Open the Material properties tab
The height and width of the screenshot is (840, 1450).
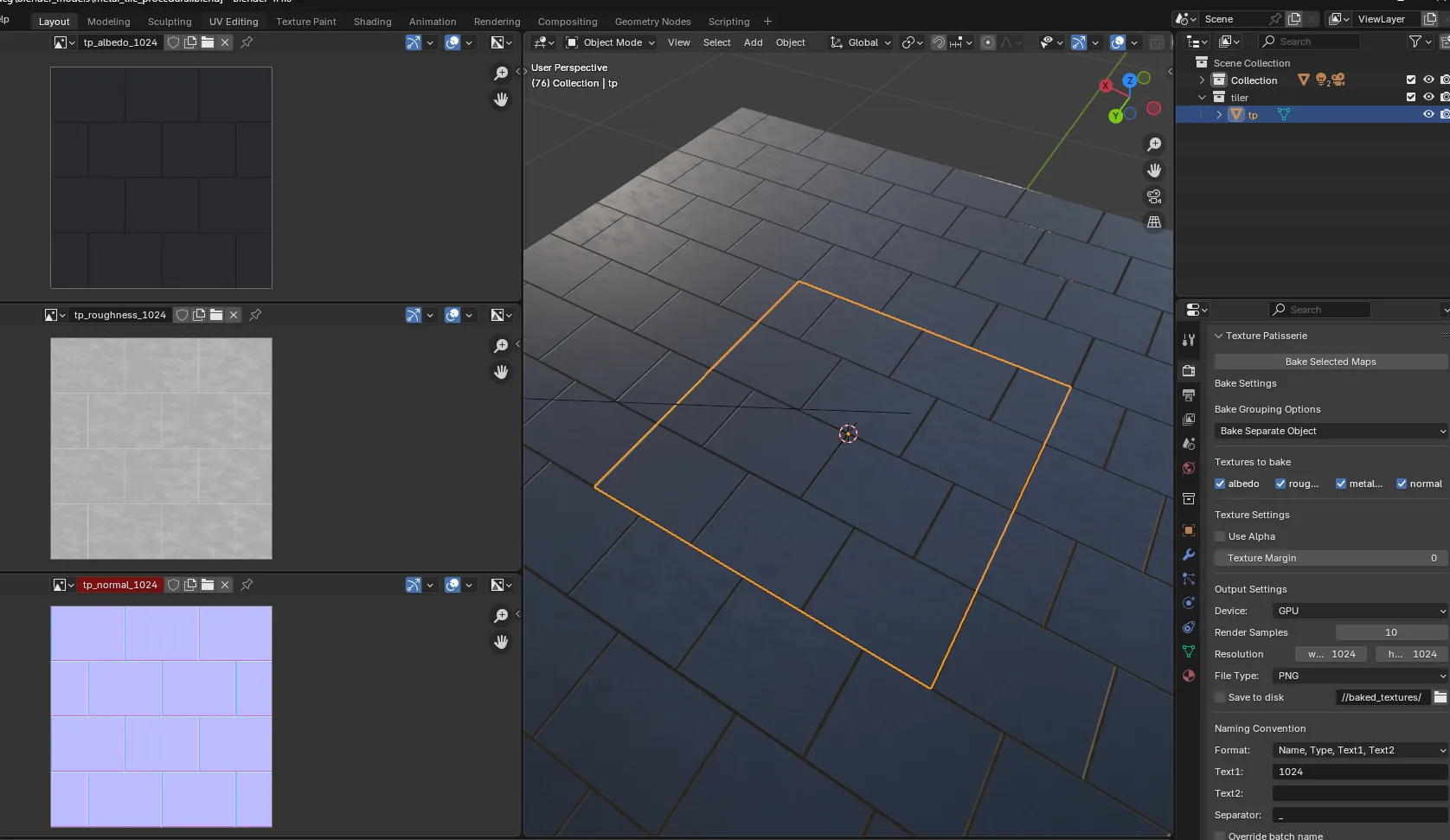[1189, 676]
